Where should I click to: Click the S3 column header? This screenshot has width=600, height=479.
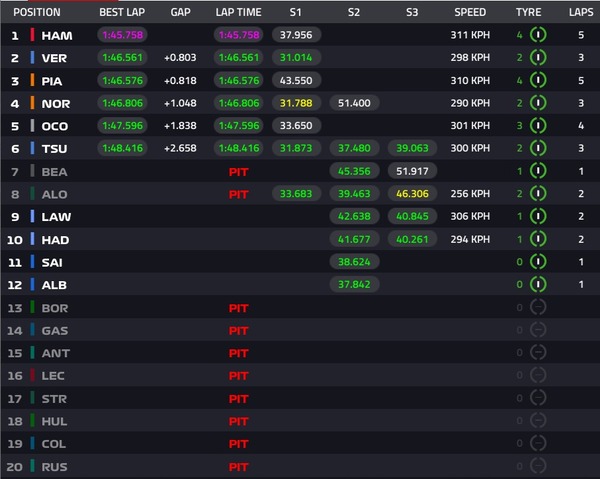(412, 12)
